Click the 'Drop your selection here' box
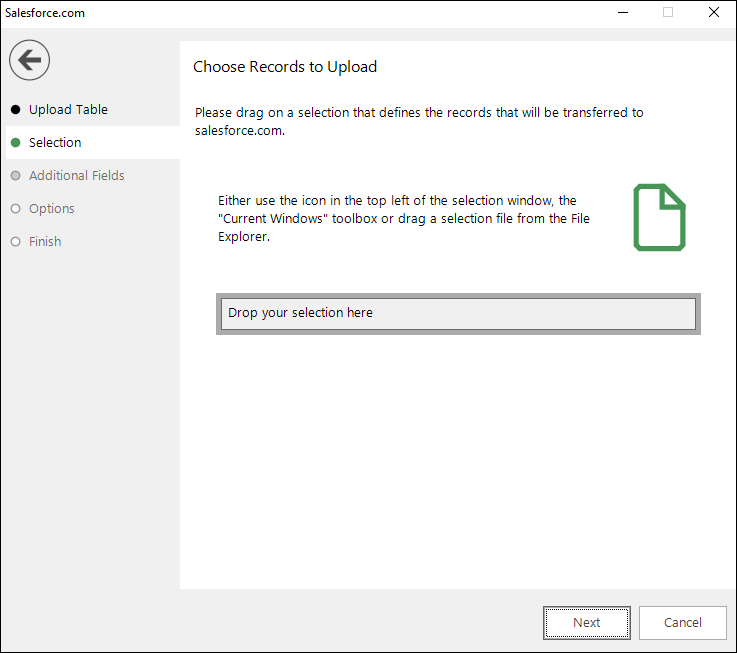The width and height of the screenshot is (737, 653). (458, 314)
